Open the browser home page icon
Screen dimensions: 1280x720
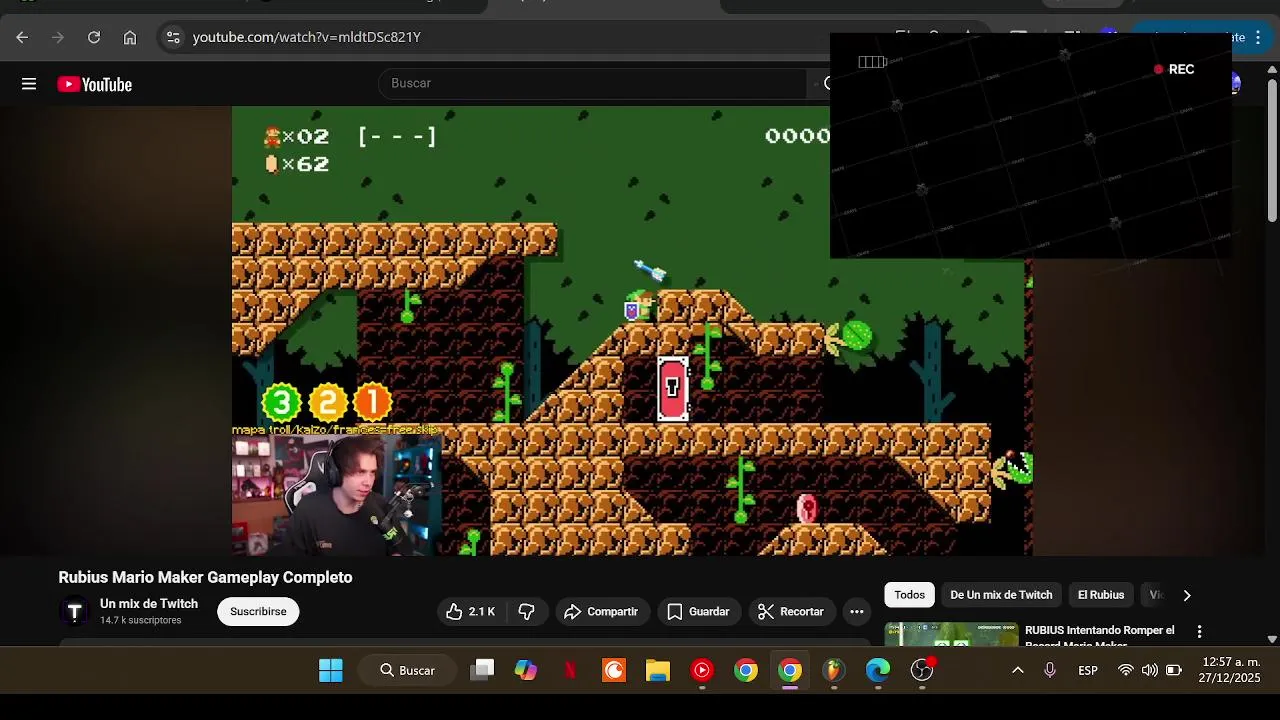pos(130,37)
